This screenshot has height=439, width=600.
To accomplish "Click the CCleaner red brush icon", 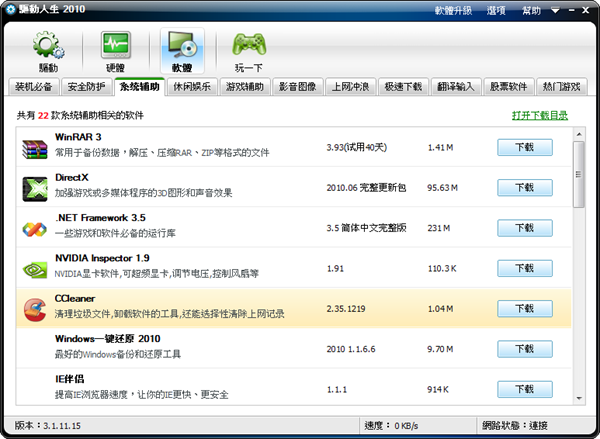I will 35,310.
